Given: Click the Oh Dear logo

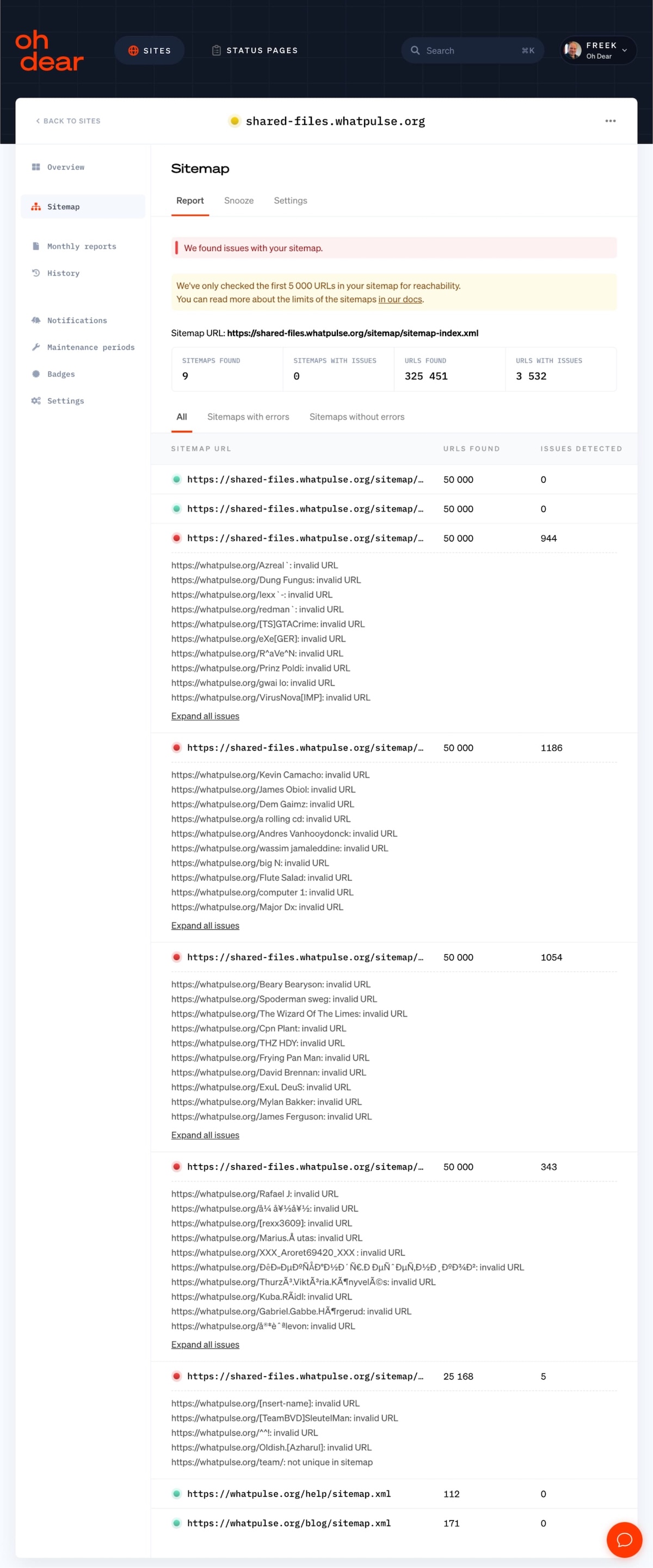Looking at the screenshot, I should click(x=48, y=51).
